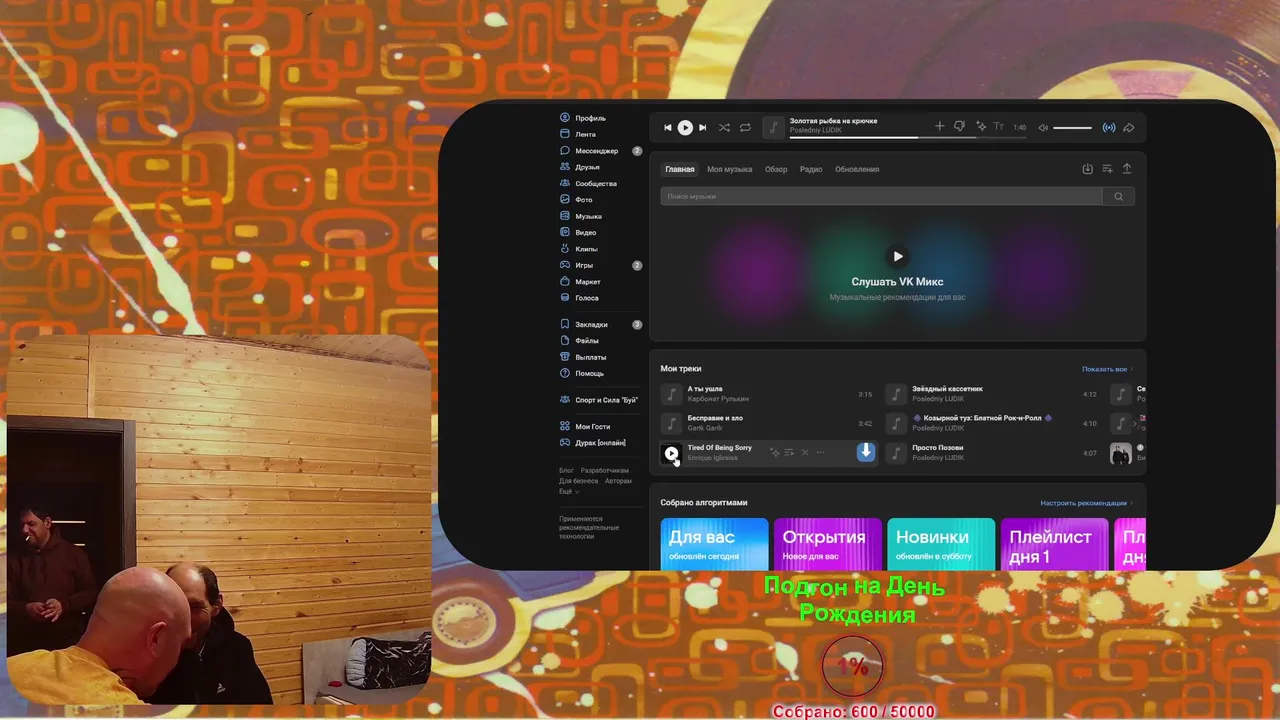Add current track with plus icon
The width and height of the screenshot is (1280, 720).
click(x=939, y=127)
